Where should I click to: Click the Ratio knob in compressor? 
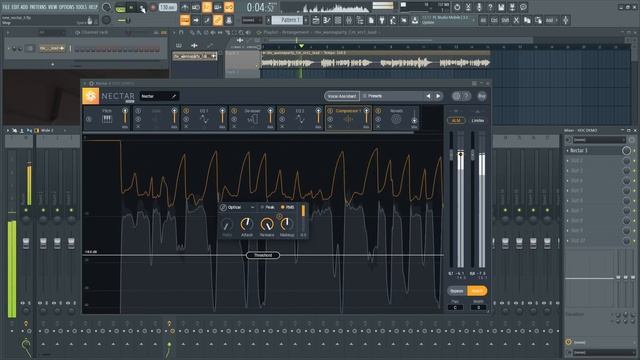[x=227, y=224]
